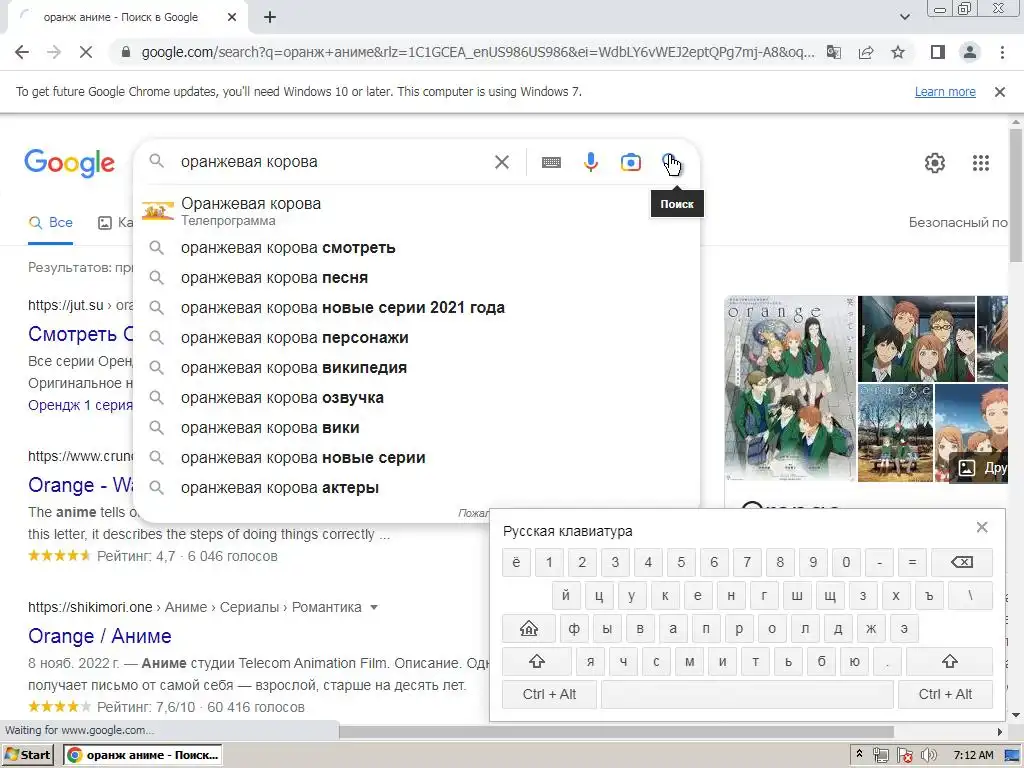Toggle right Ctrl + Alt key

945,695
